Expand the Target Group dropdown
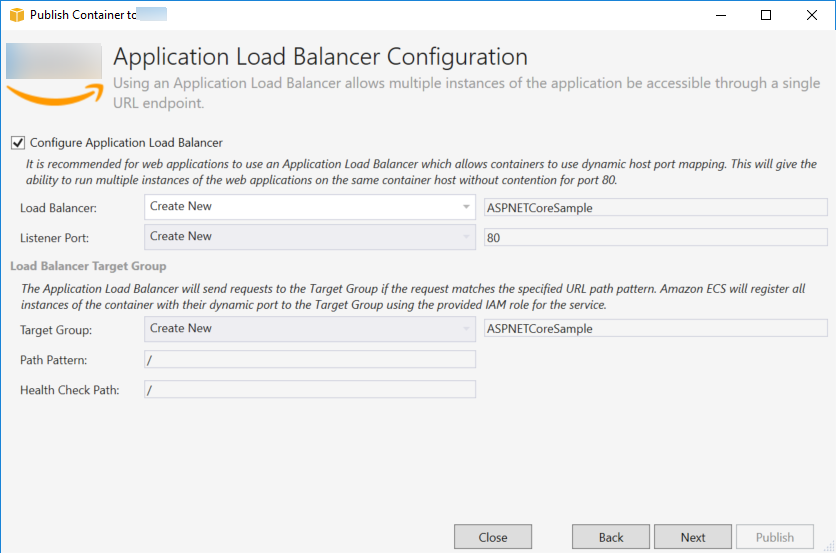 [310, 329]
